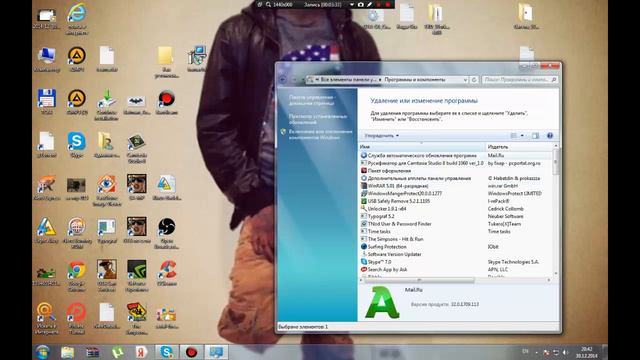Open the Упорядочить dropdown menu

(381, 136)
